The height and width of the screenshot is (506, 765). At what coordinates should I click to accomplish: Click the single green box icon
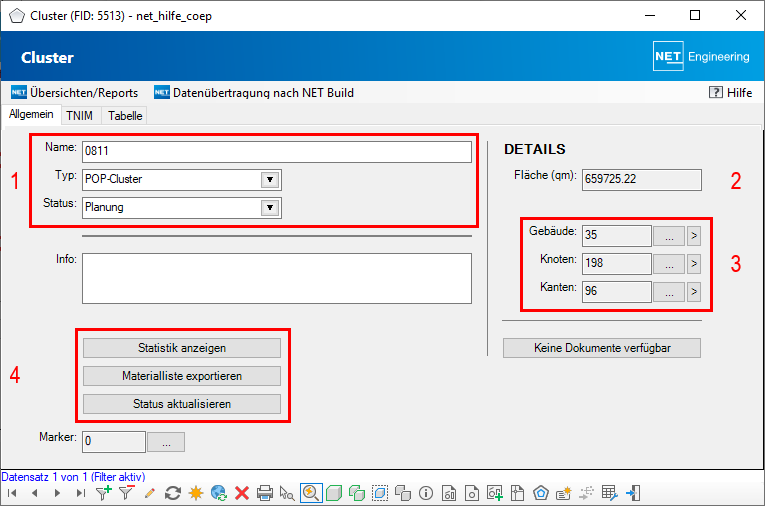coord(334,493)
